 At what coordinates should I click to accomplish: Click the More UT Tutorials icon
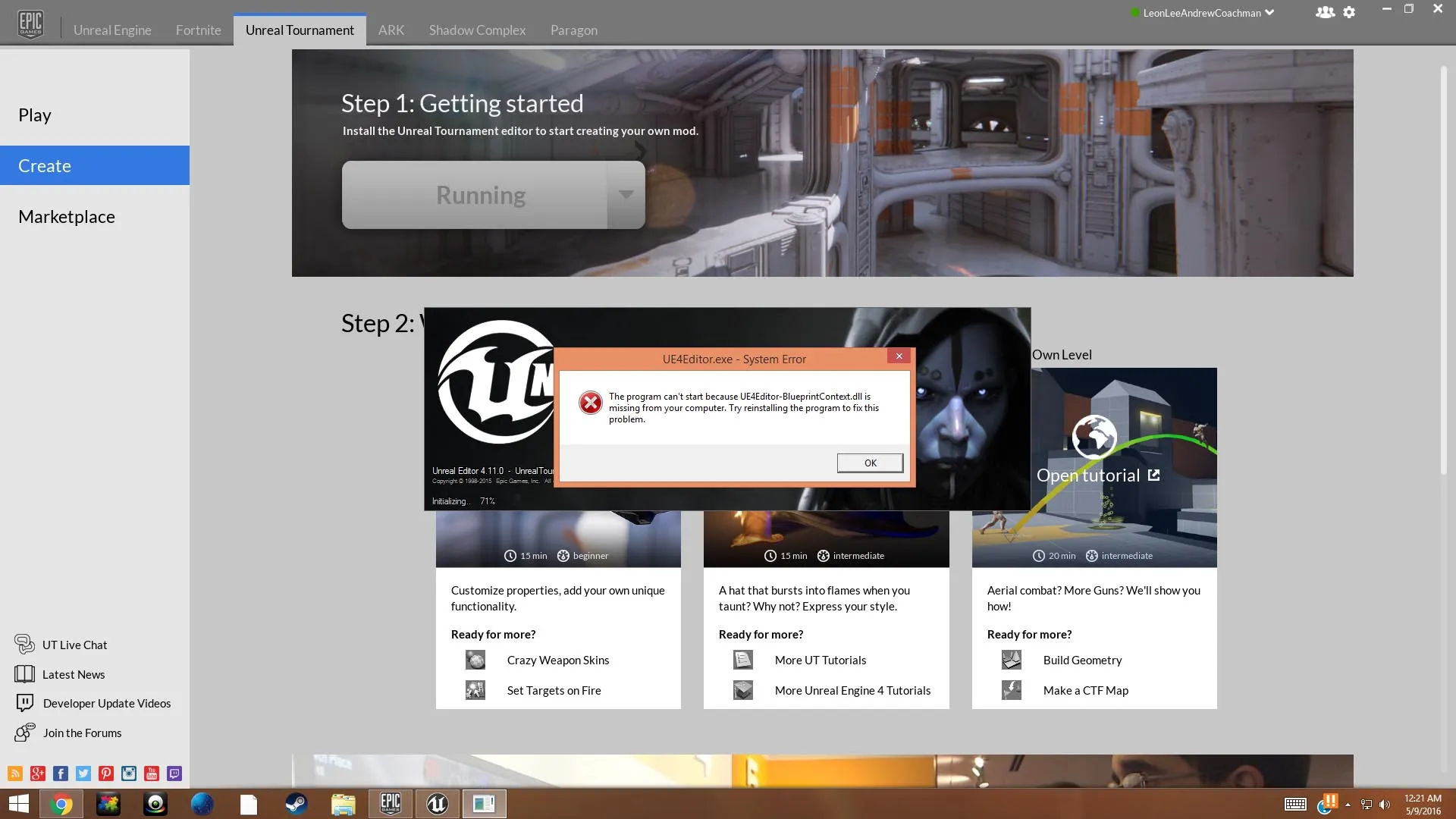[x=743, y=661]
